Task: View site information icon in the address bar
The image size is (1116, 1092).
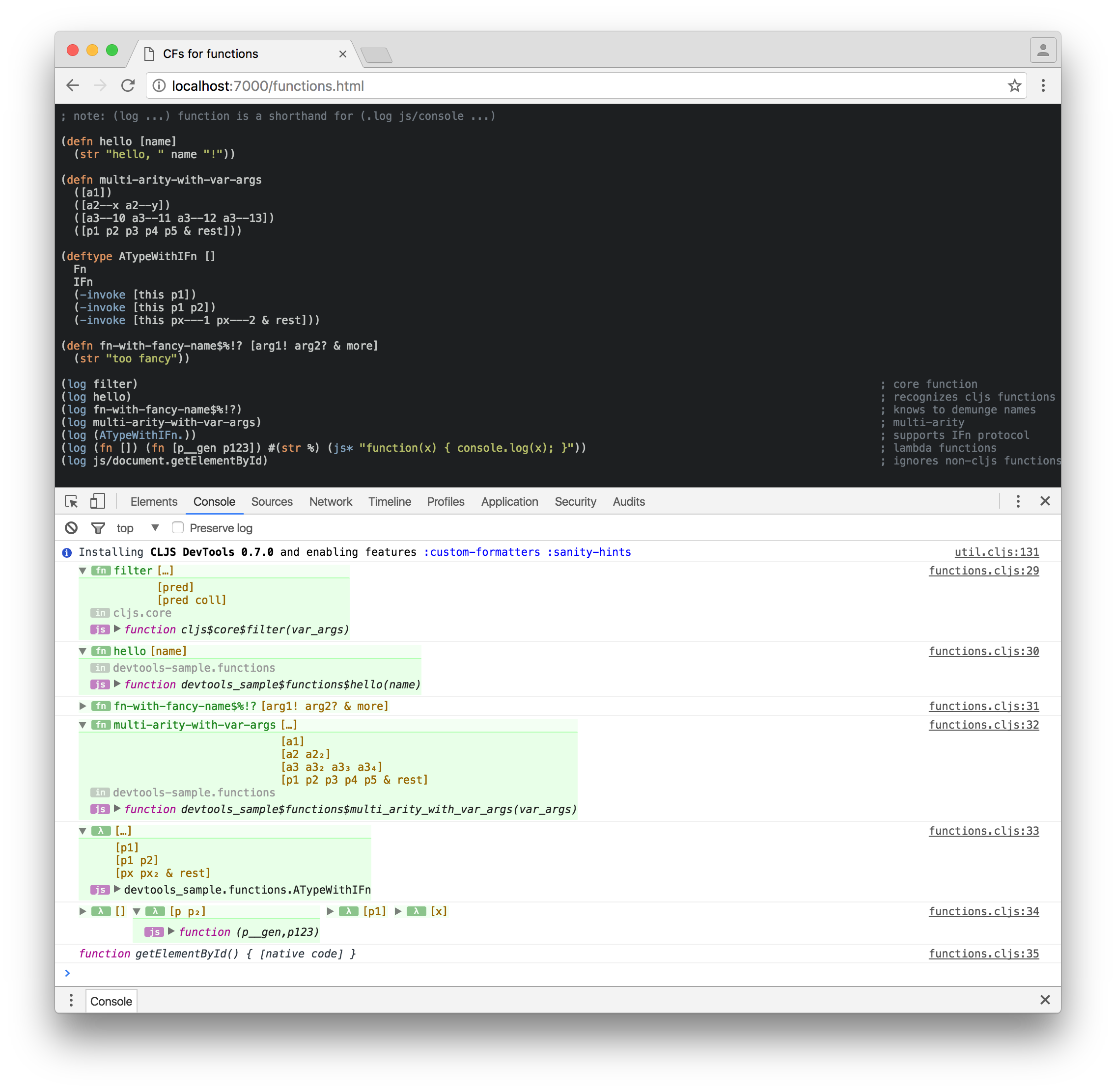Action: pos(159,85)
